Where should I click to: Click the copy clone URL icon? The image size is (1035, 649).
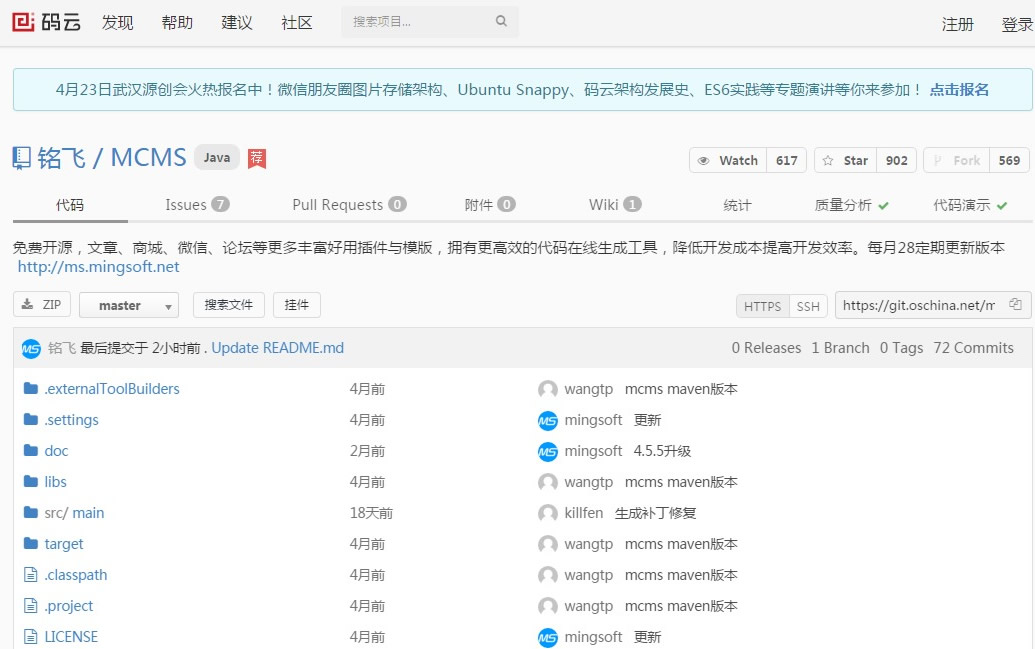1015,305
